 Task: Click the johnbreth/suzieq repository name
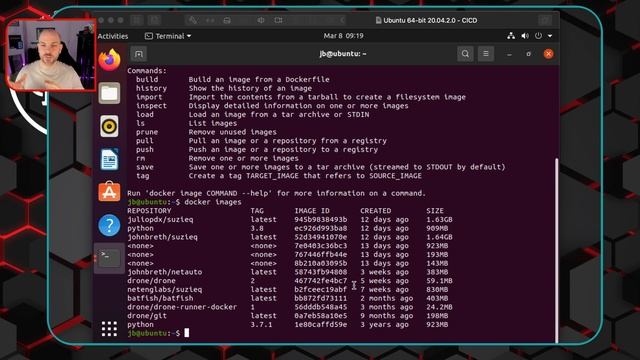point(162,237)
